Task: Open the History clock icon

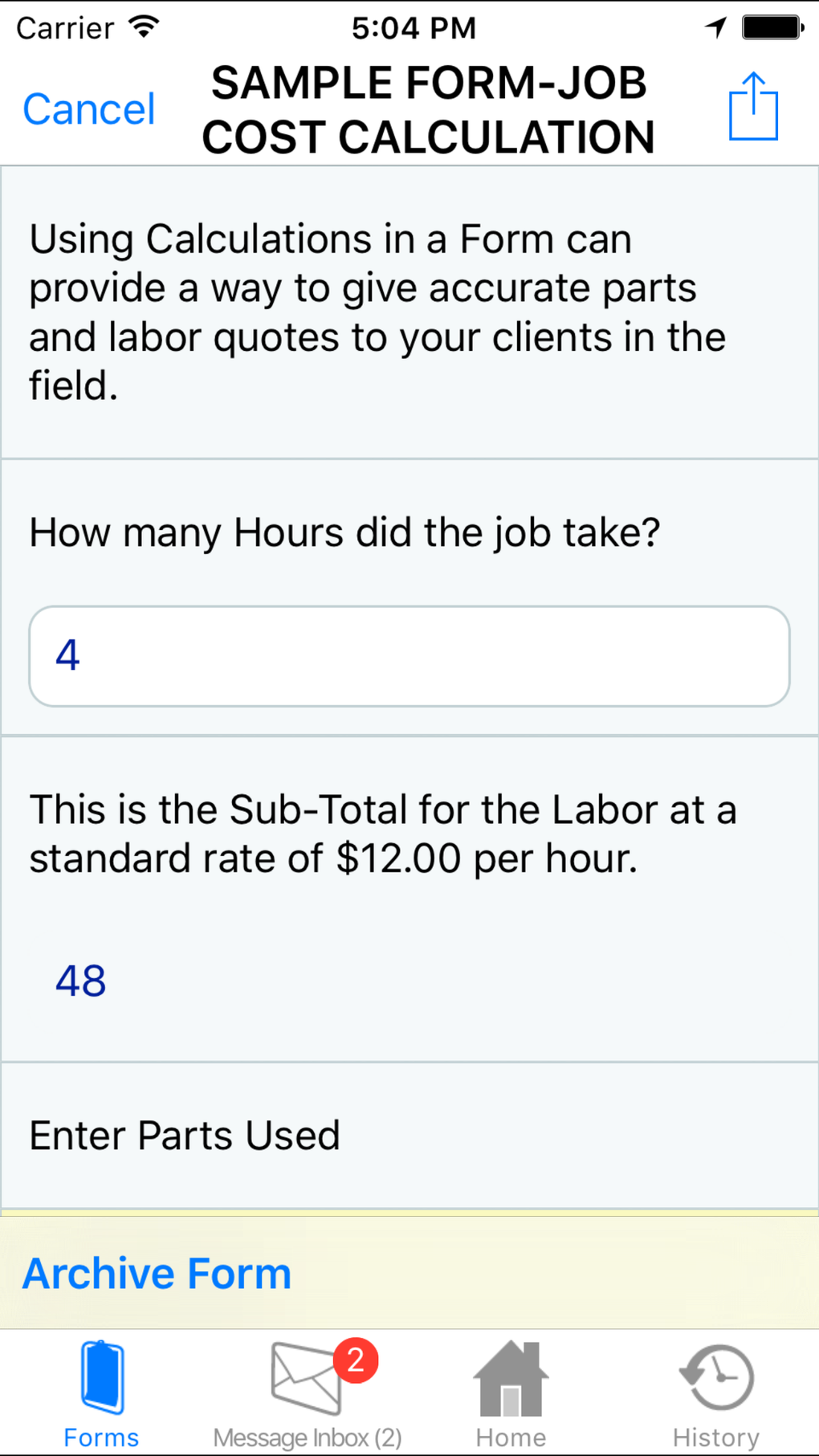Action: [716, 1376]
